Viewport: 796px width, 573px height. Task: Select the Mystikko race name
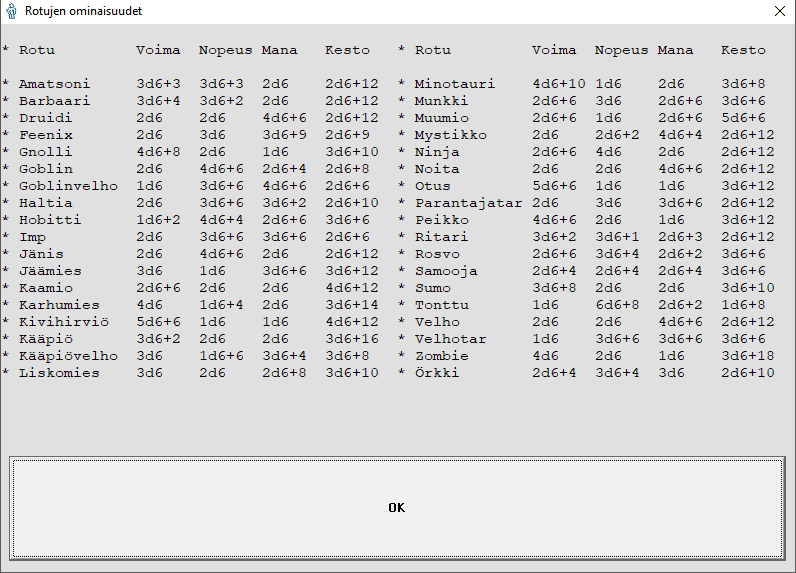pyautogui.click(x=450, y=135)
